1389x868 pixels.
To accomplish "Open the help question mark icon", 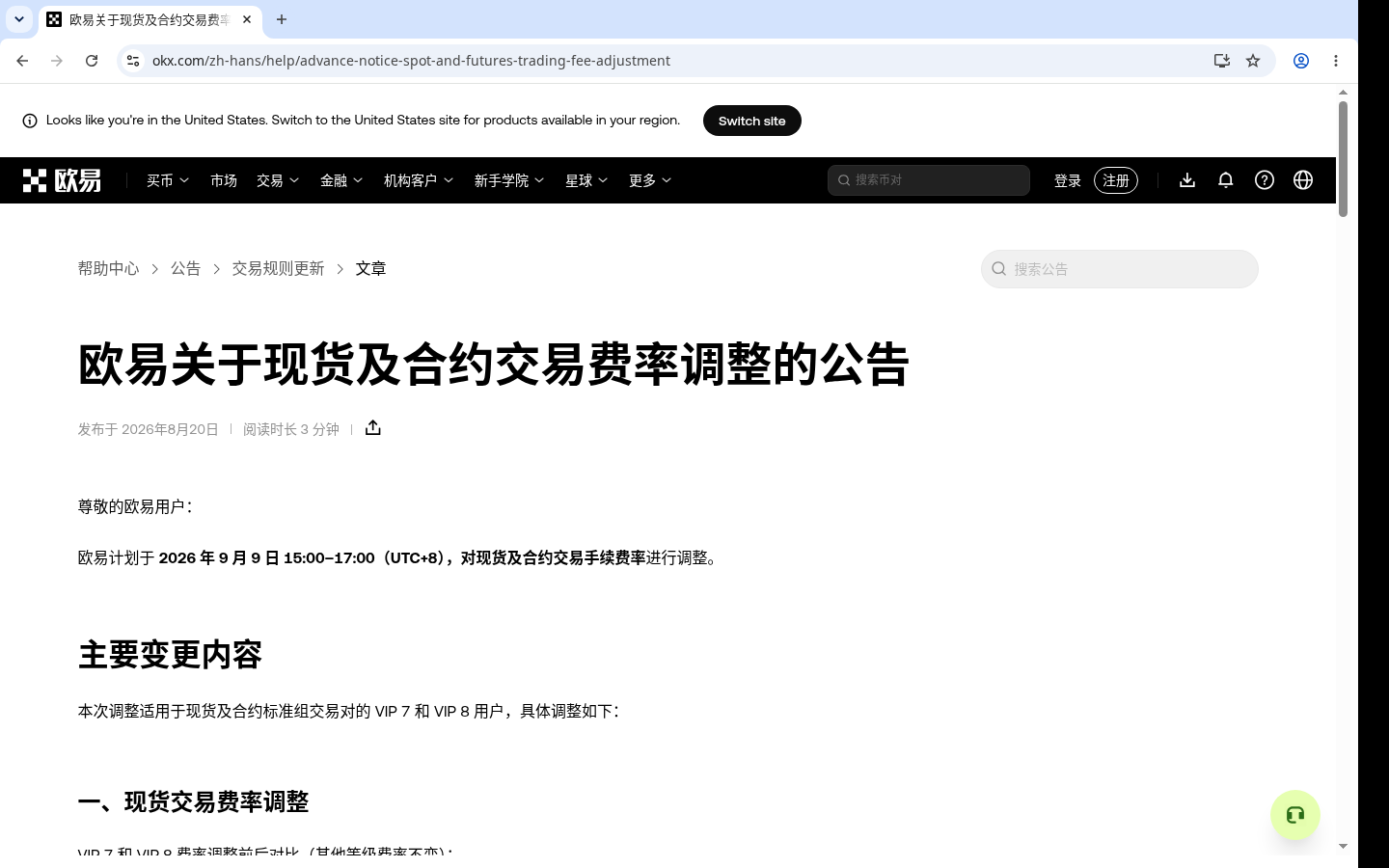I will pos(1265,180).
